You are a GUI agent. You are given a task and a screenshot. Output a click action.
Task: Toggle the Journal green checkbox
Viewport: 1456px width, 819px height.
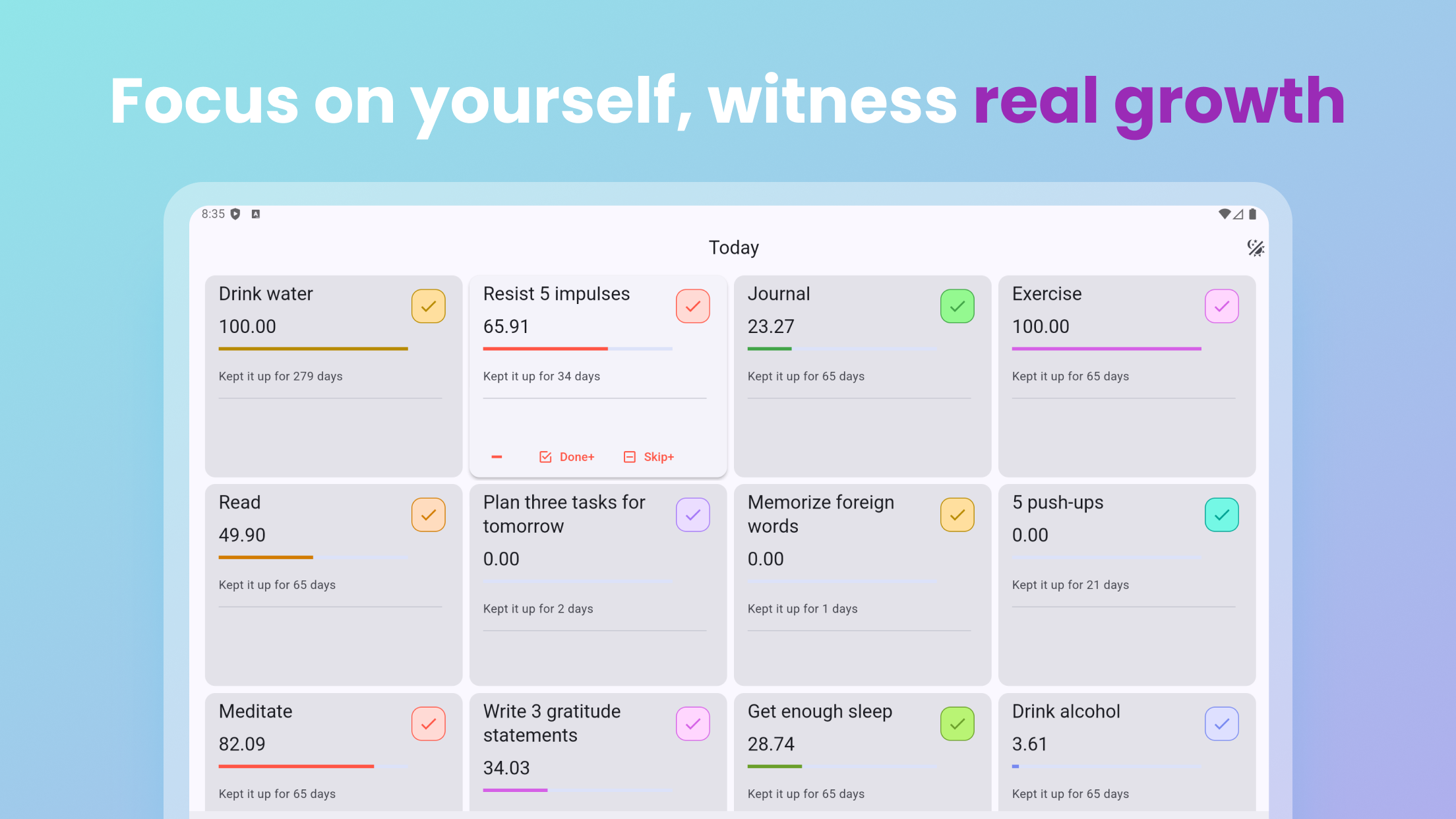pyautogui.click(x=957, y=306)
